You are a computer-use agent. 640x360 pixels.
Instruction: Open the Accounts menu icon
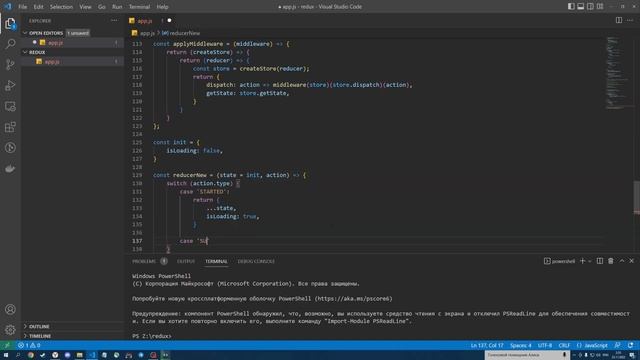point(10,309)
